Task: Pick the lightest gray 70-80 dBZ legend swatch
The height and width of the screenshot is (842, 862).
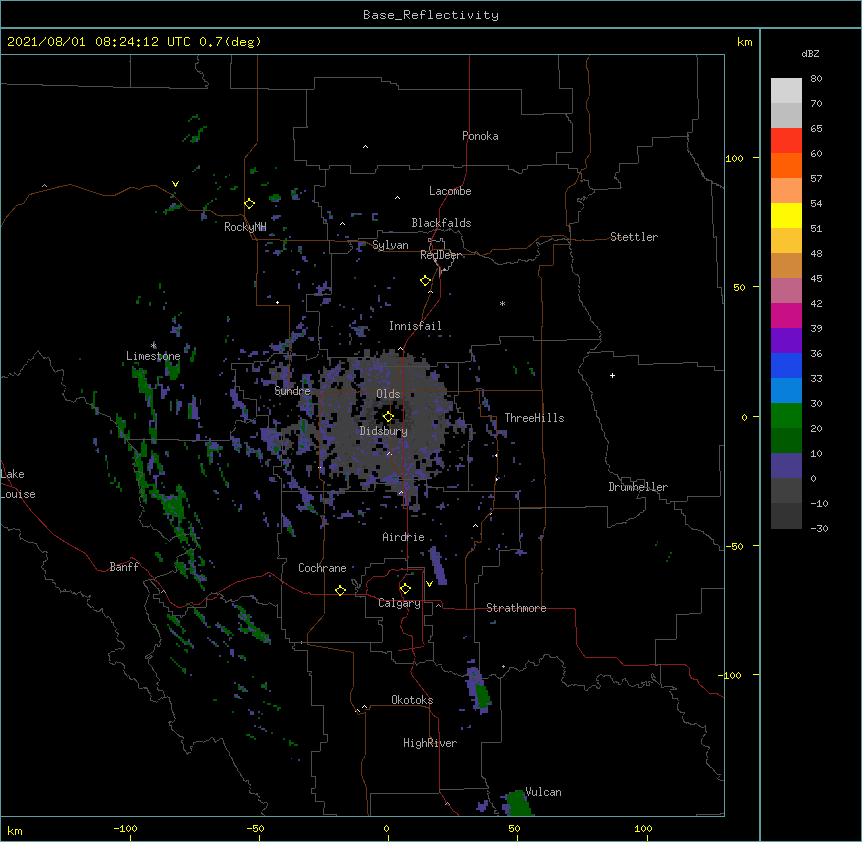Action: (x=786, y=91)
